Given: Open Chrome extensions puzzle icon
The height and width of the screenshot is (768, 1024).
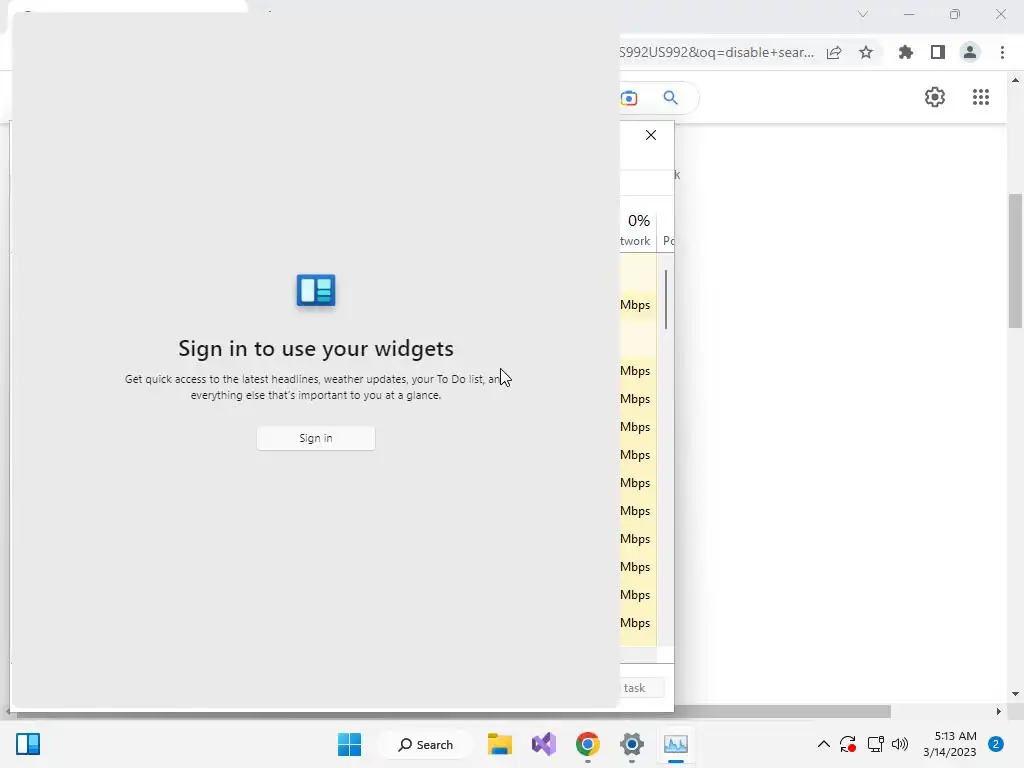Looking at the screenshot, I should [x=905, y=53].
